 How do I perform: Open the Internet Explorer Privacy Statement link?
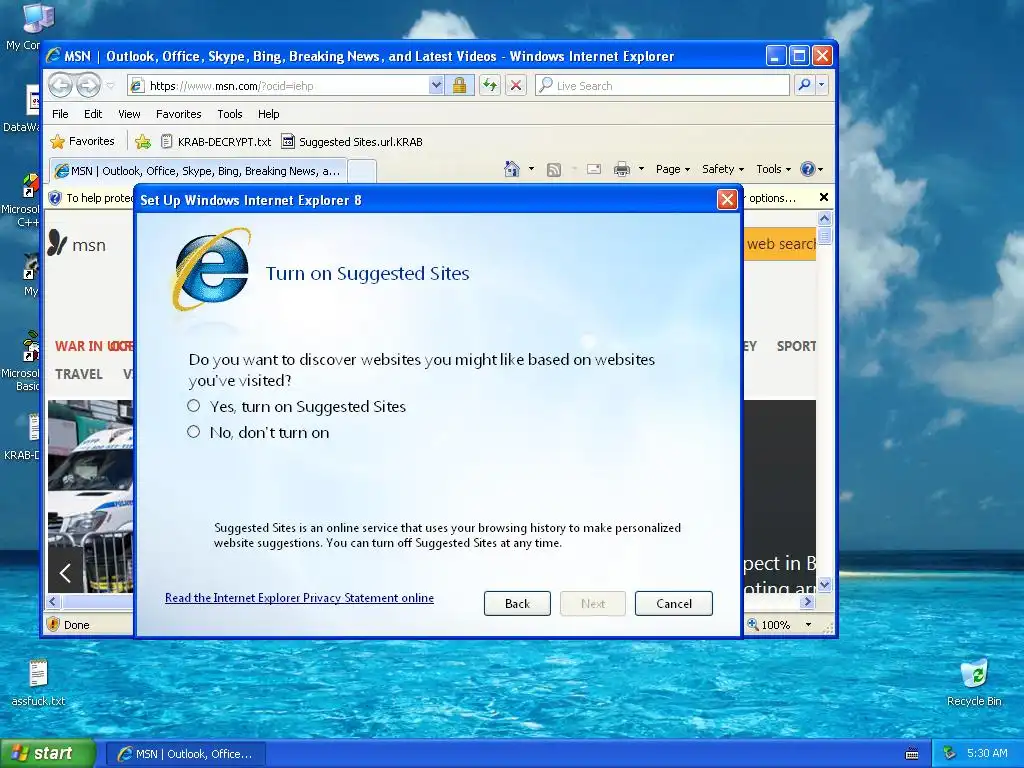pos(299,598)
